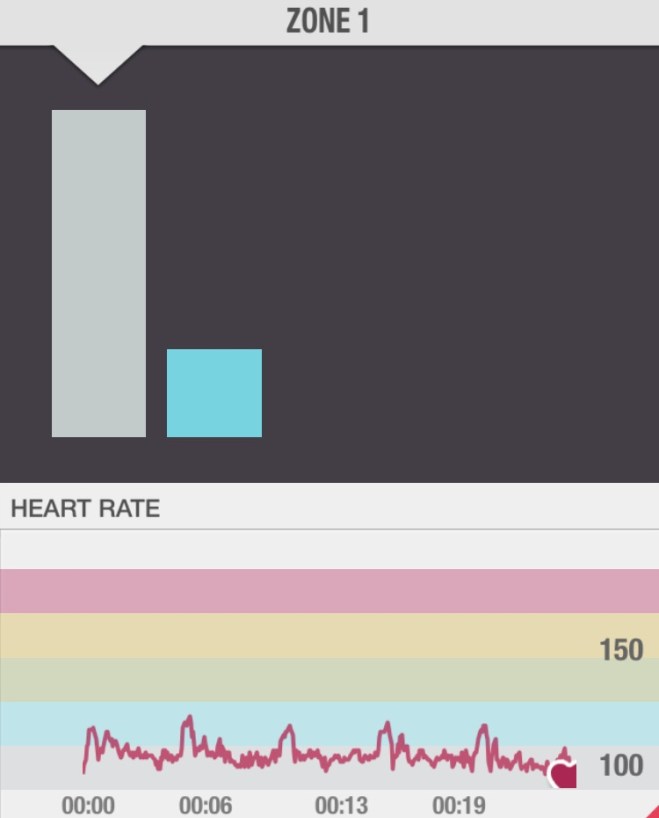Select the short blue zone bar

[x=214, y=393]
